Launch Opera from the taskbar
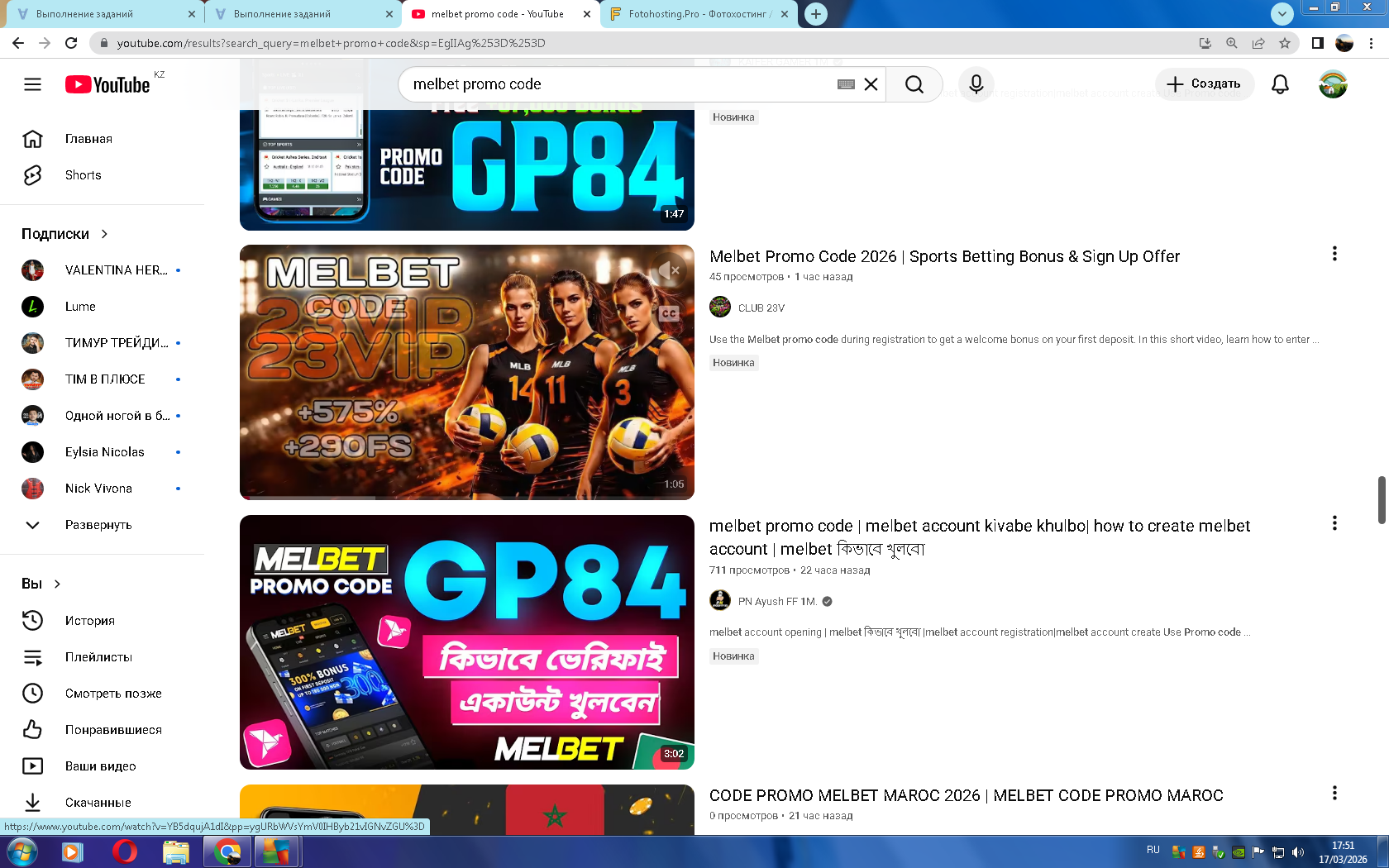Screen dimensions: 1389x868 (x=124, y=851)
